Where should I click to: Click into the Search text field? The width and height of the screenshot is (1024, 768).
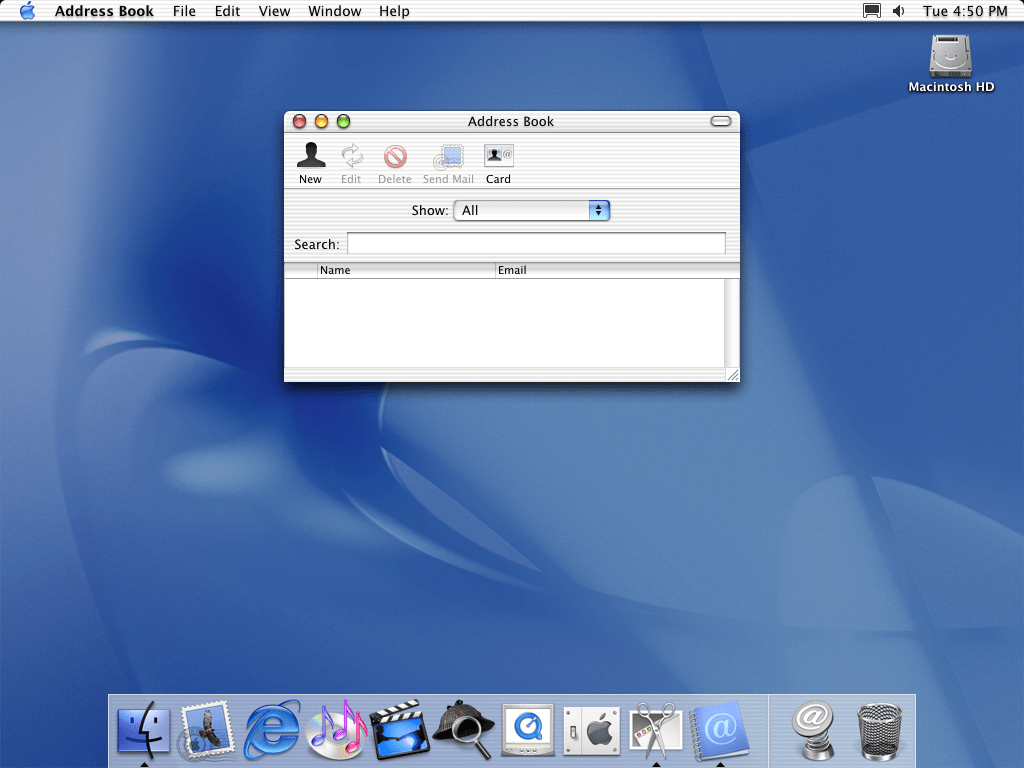[x=536, y=244]
